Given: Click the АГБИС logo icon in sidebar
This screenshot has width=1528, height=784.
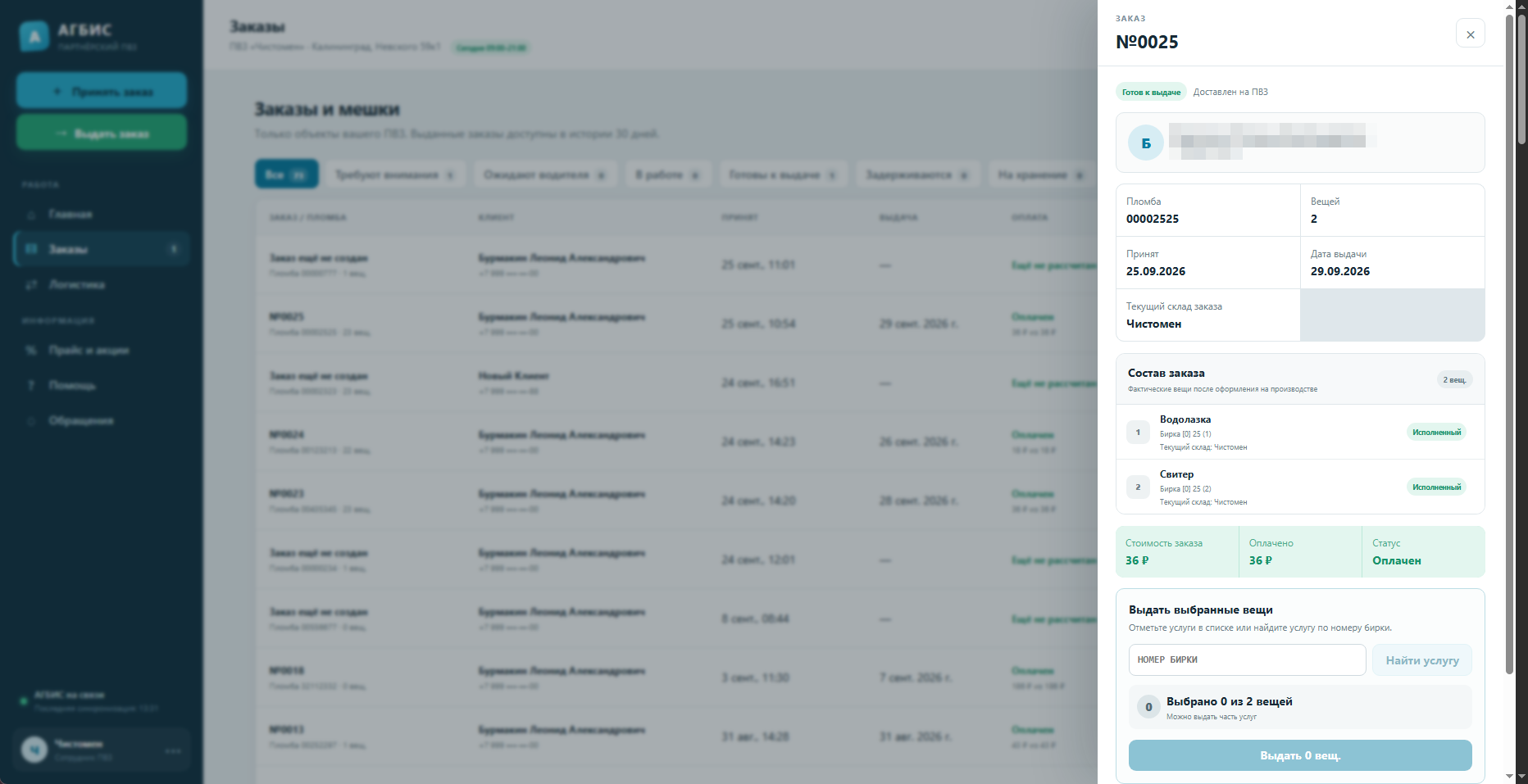Looking at the screenshot, I should point(34,36).
